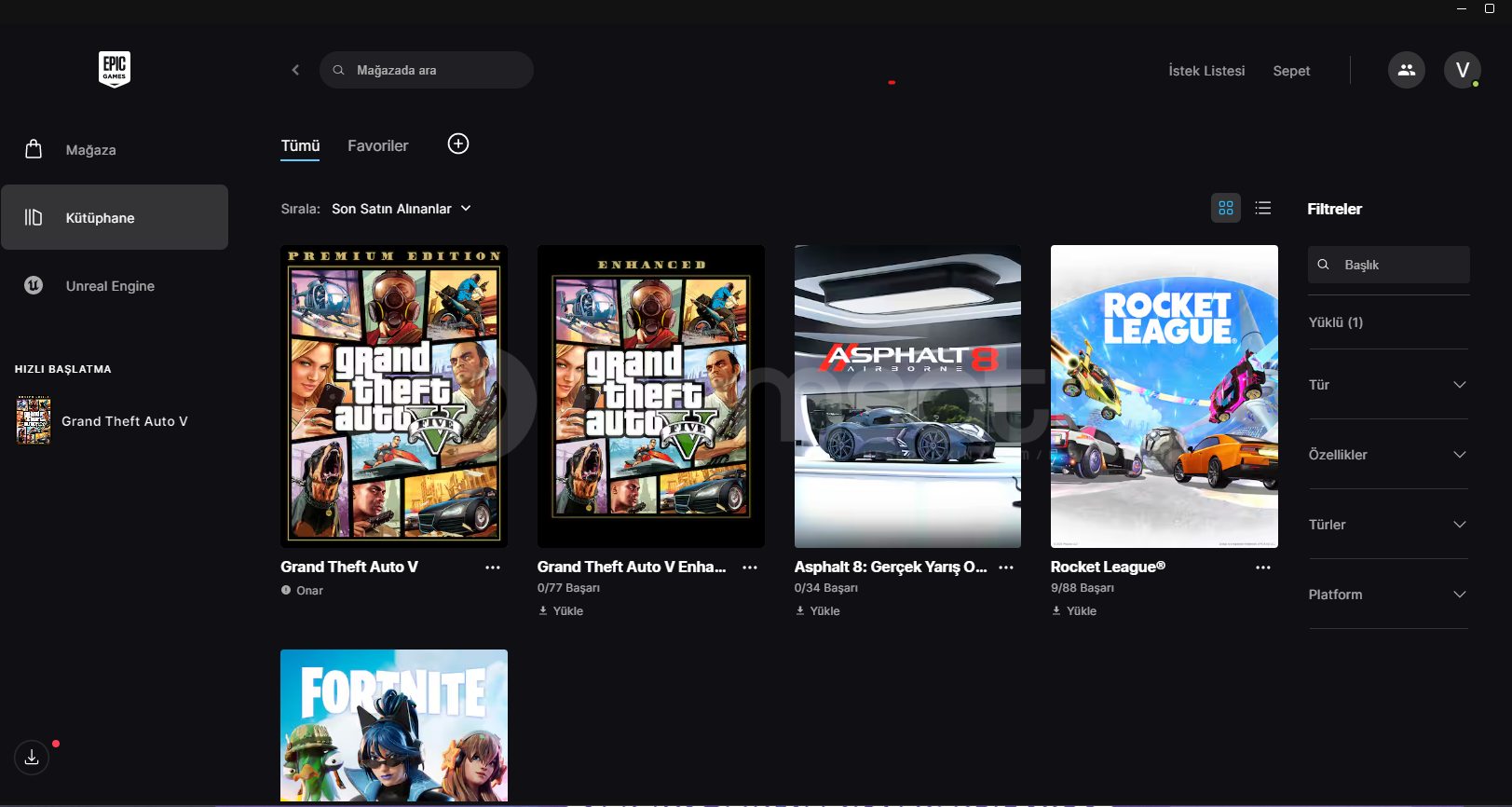Screen dimensions: 1512x807
Task: Click the Rocket League® title
Action: tap(1108, 567)
